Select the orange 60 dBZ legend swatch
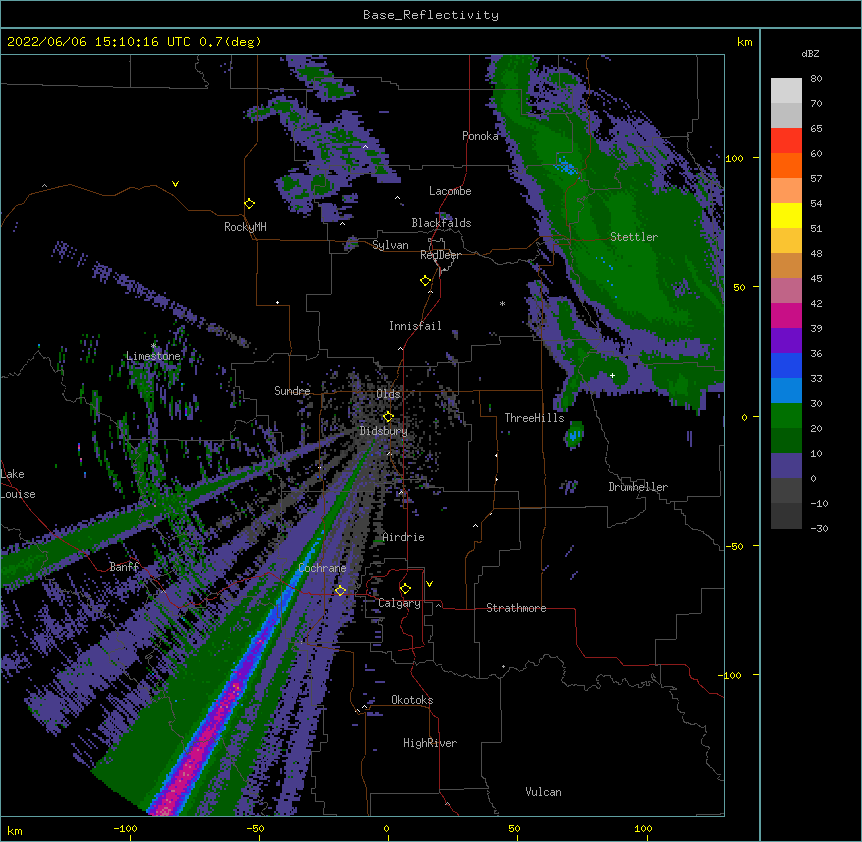The image size is (862, 842). tap(786, 165)
